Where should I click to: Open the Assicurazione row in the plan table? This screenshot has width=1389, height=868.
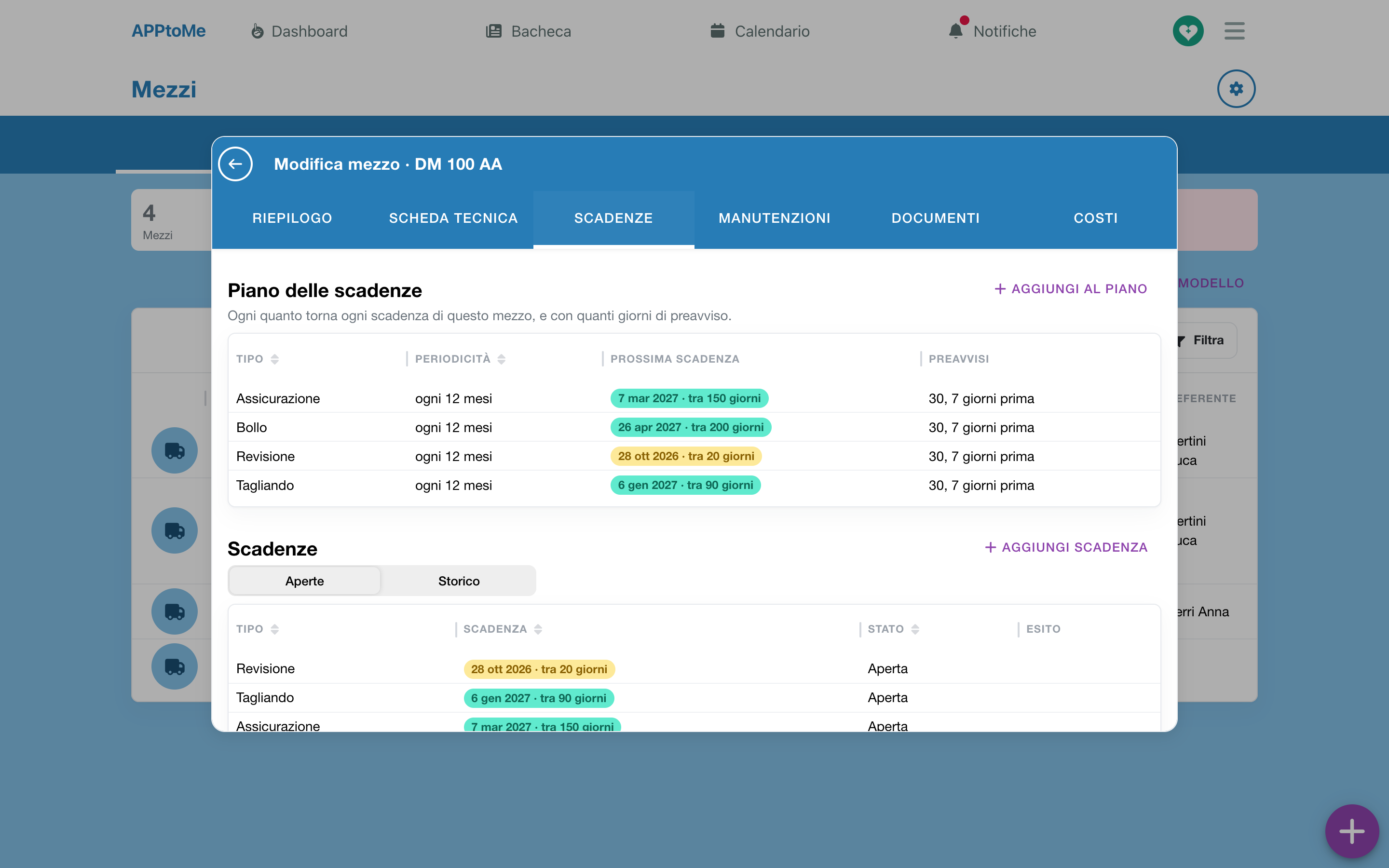tap(694, 398)
